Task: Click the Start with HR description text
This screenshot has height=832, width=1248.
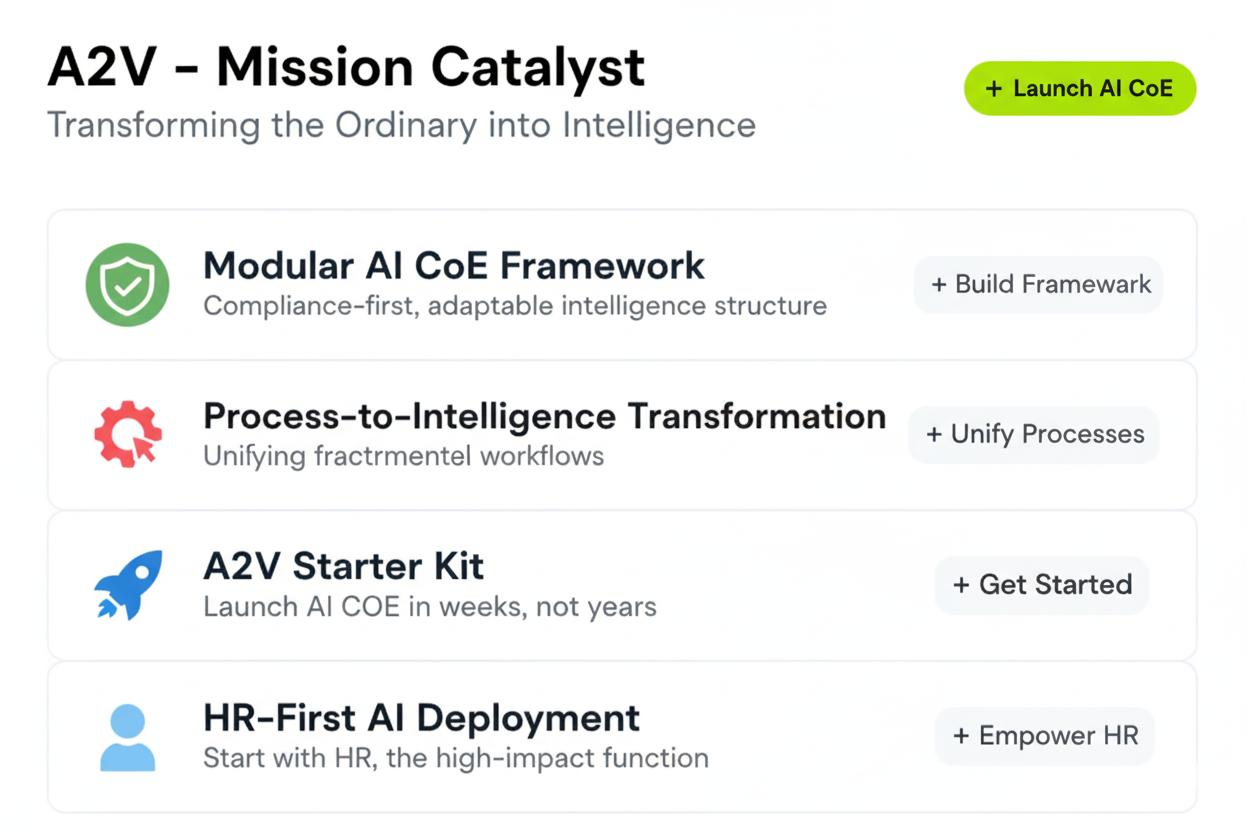Action: [455, 757]
